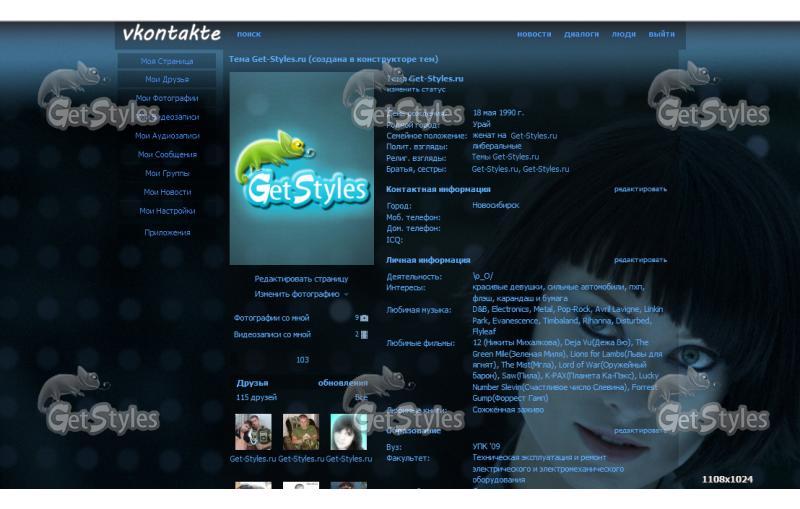This screenshot has width=800, height=509.
Task: Open Моя Страница in sidebar
Action: 167,61
